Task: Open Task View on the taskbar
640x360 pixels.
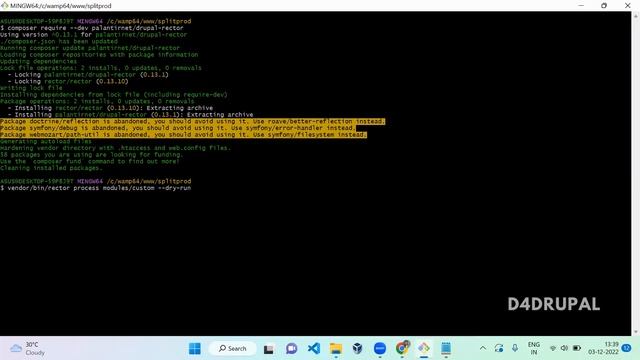Action: 269,349
